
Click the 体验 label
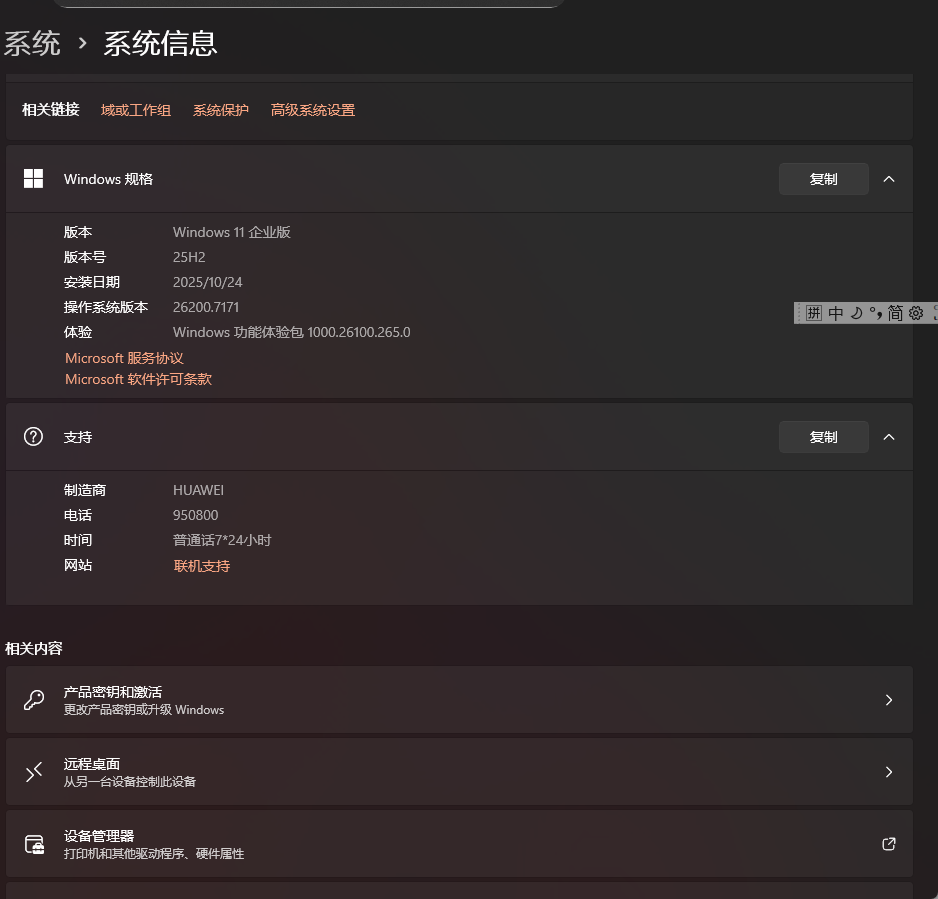78,332
